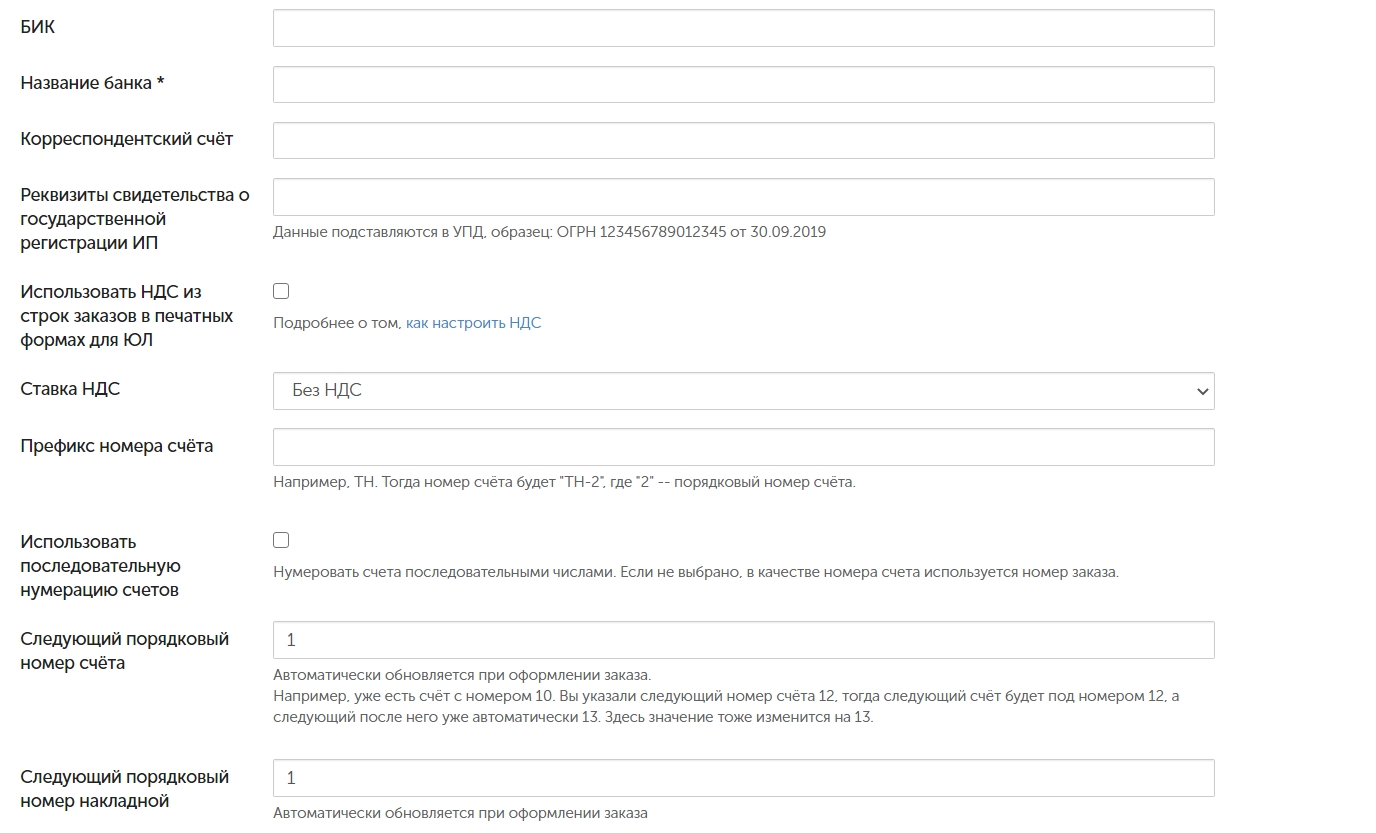
Task: Click the "Ставка НДС" label
Action: click(70, 389)
